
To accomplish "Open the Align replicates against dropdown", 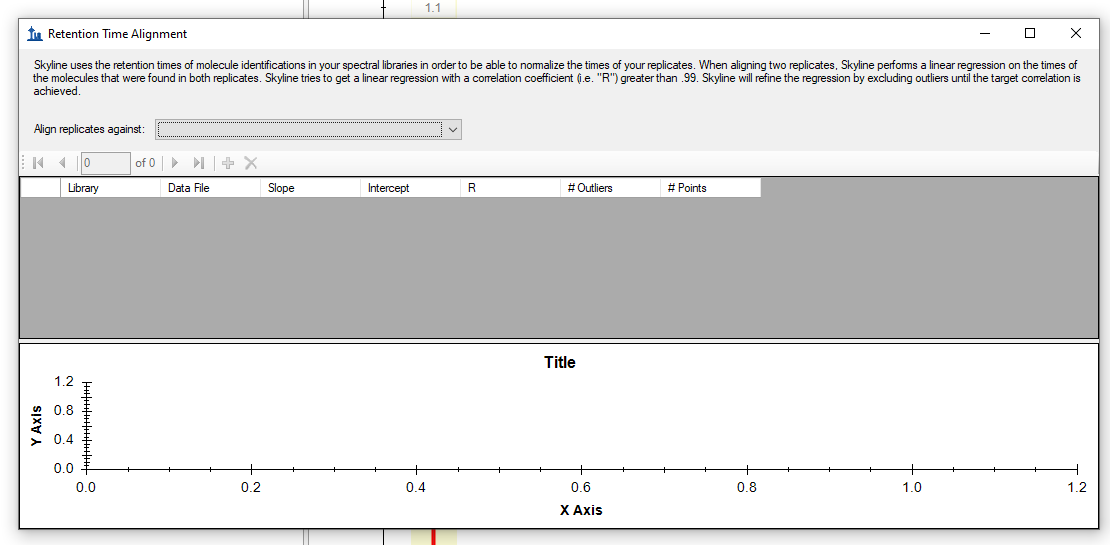I will pyautogui.click(x=452, y=130).
